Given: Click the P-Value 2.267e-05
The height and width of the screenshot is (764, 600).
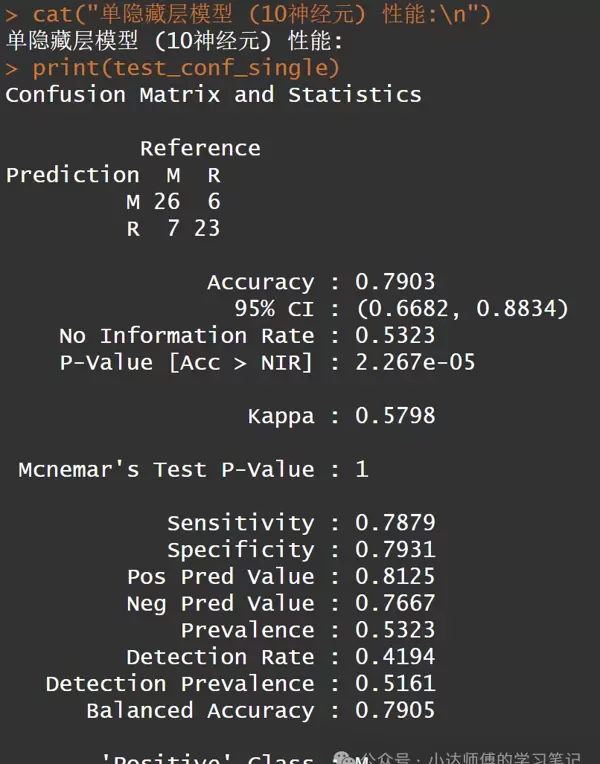Looking at the screenshot, I should click(x=415, y=363).
